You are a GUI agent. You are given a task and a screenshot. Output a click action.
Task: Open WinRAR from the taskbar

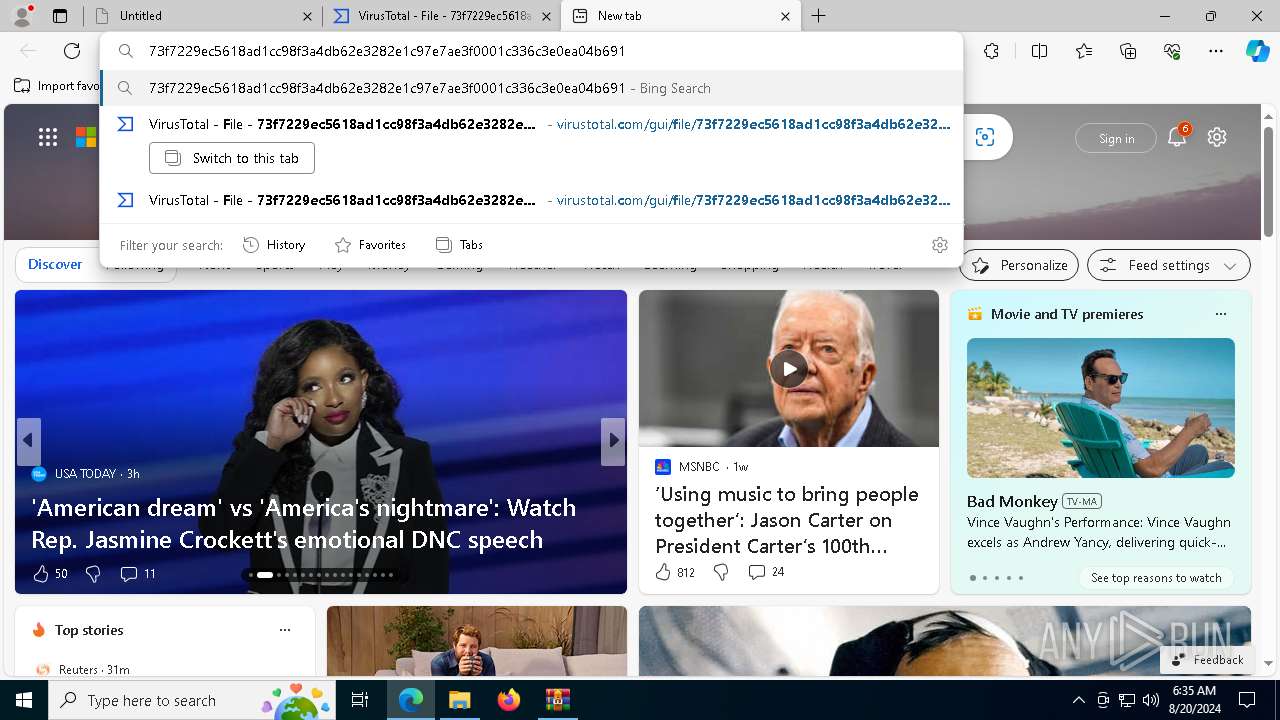(557, 700)
